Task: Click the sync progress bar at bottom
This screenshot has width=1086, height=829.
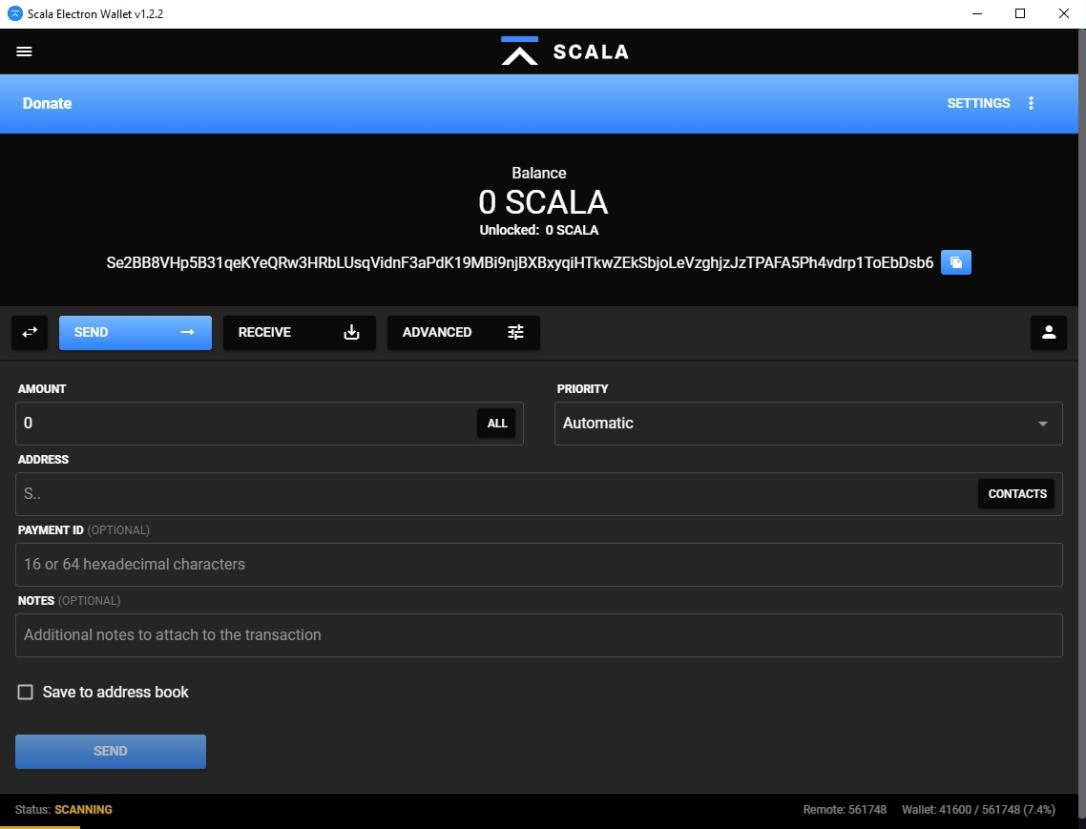Action: pos(40,827)
